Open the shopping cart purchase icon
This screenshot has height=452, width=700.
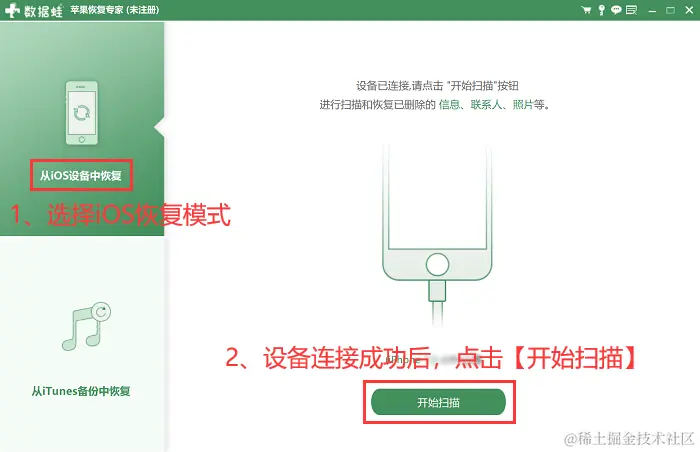tap(586, 10)
